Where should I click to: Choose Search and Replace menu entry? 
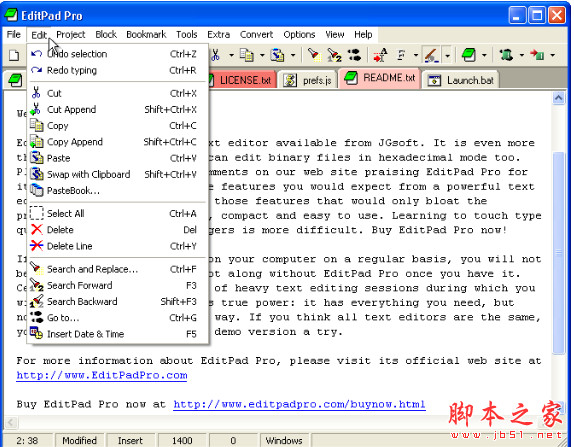tap(118, 269)
